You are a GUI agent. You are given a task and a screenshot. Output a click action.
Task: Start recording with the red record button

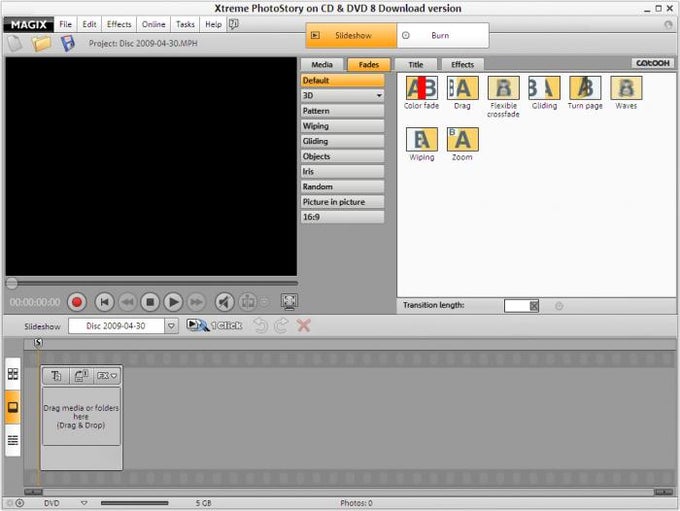(77, 302)
